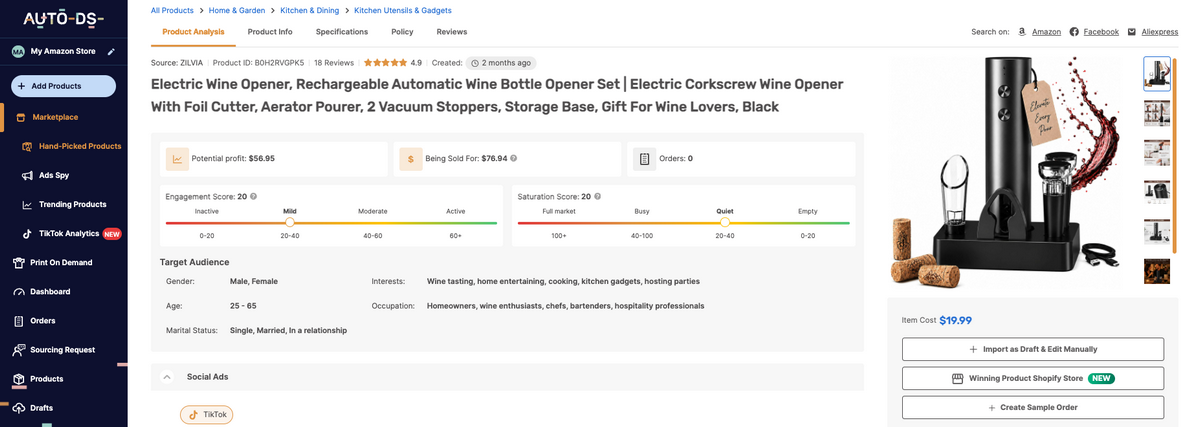Click Orders clipboard icon
Image resolution: width=1200 pixels, height=427 pixels.
[x=19, y=321]
